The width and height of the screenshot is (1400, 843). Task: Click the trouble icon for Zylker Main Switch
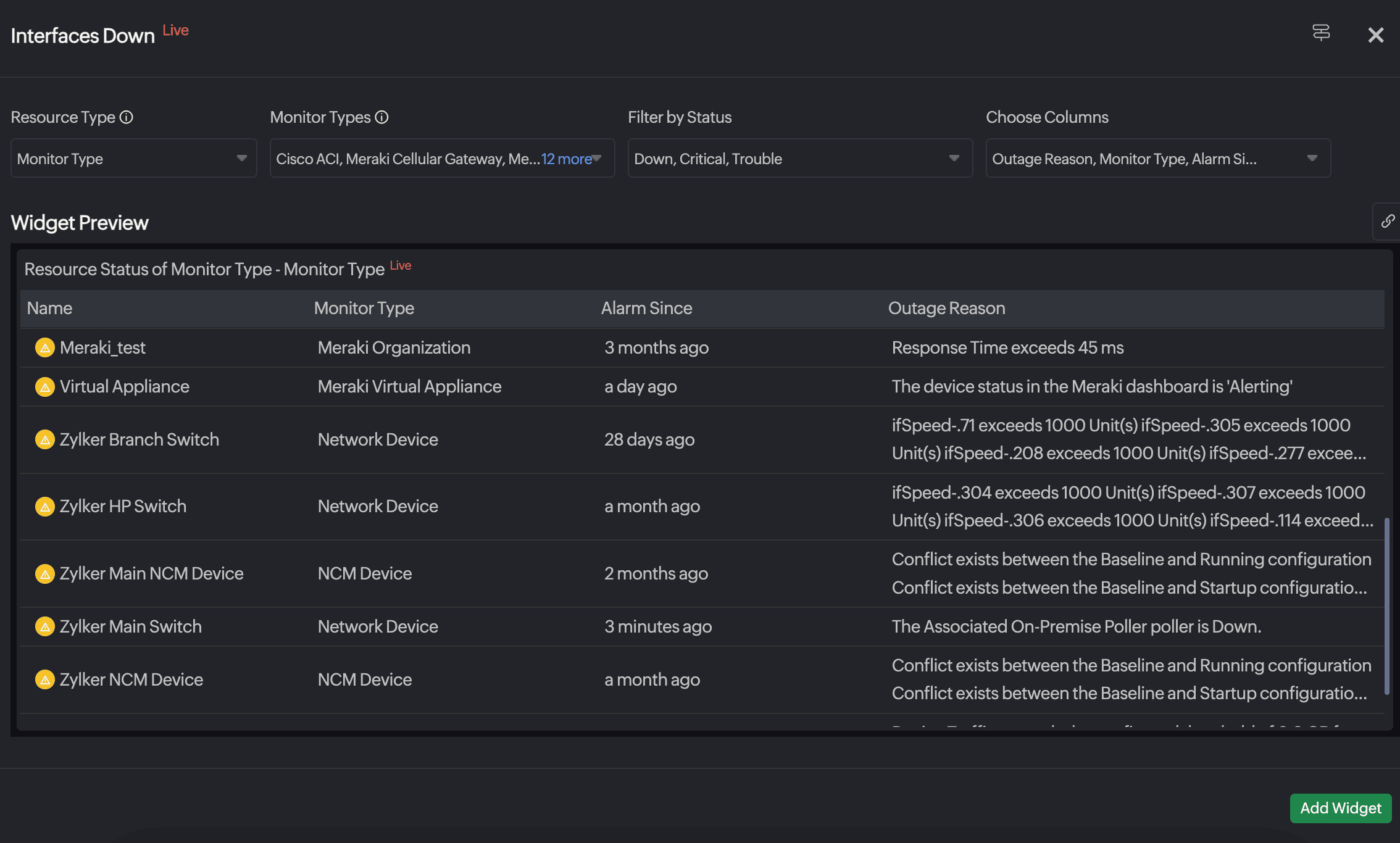(x=44, y=627)
